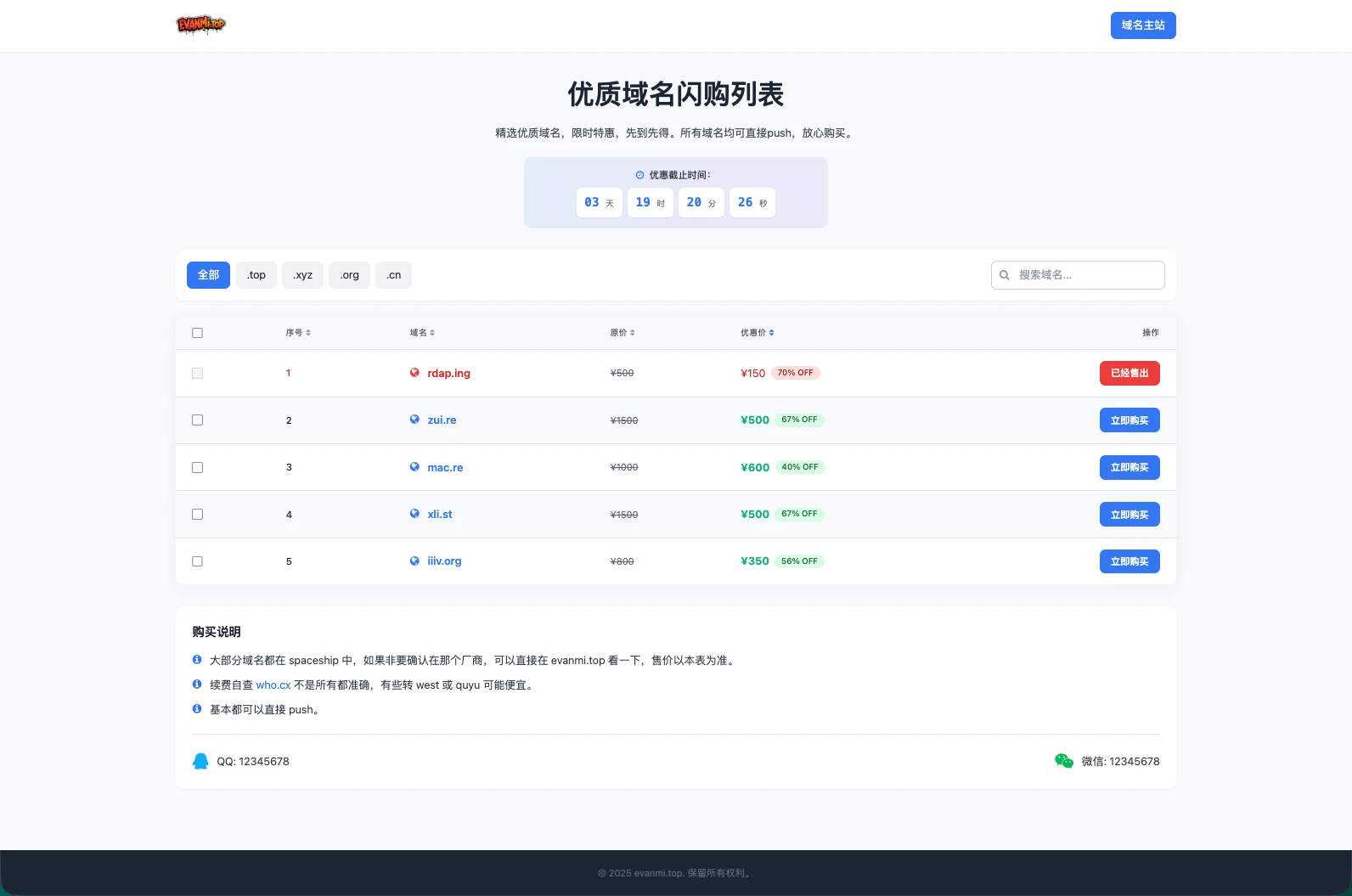Open the who.cx link
The height and width of the screenshot is (896, 1352).
pos(273,685)
